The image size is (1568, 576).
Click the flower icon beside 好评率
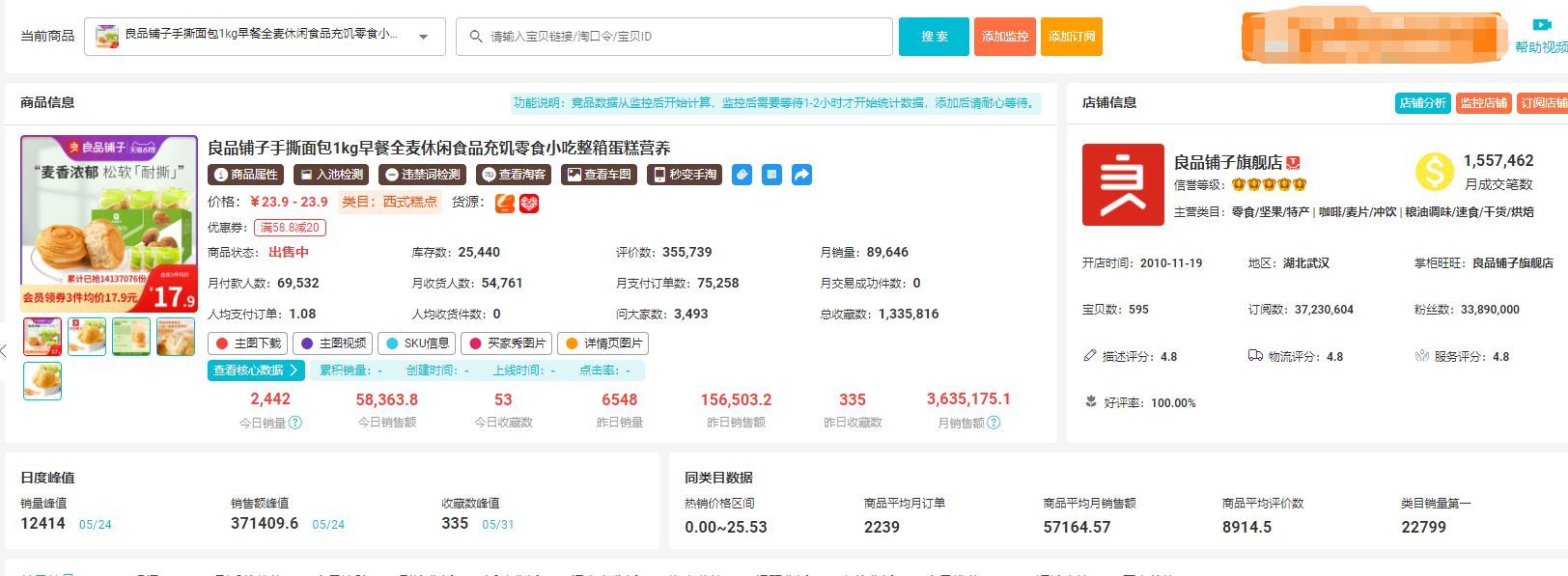1090,402
